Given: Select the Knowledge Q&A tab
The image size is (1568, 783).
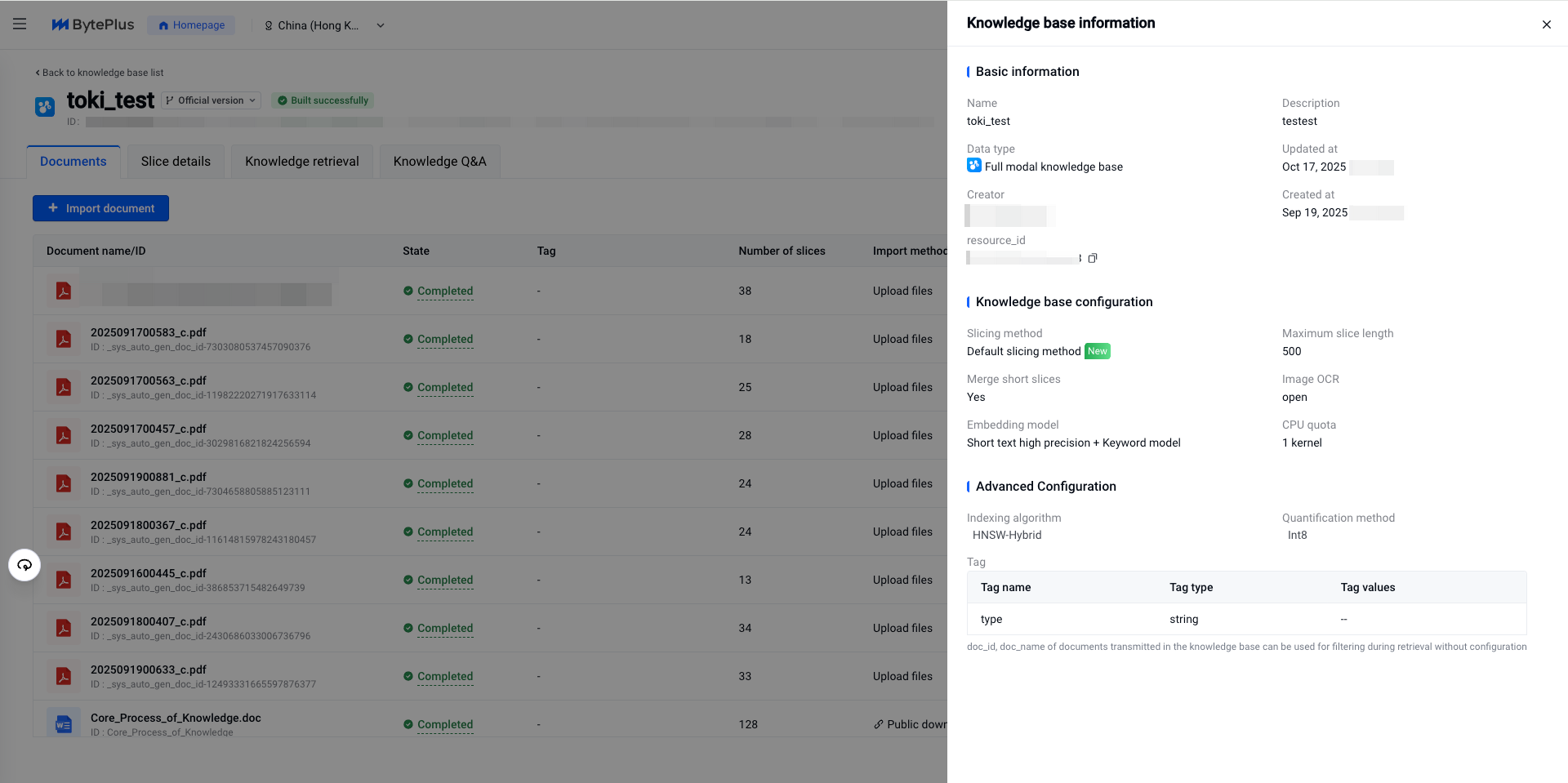Looking at the screenshot, I should [439, 162].
